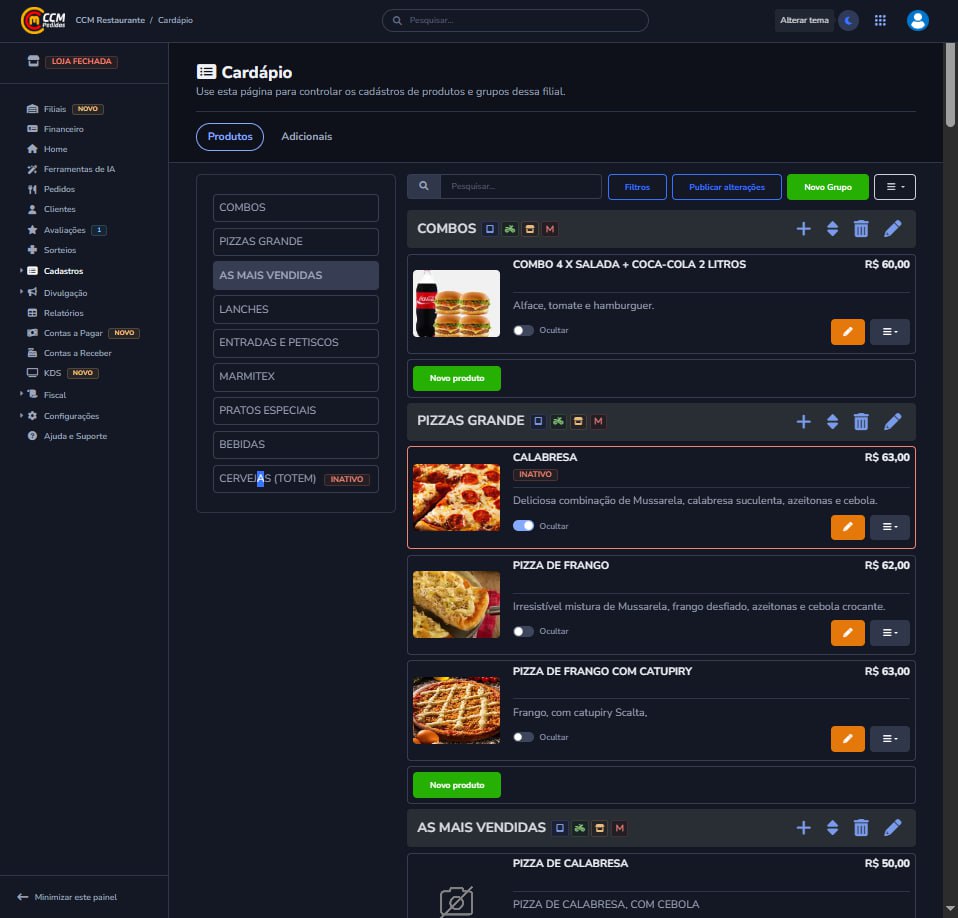Open the apps grid icon in top bar
958x918 pixels.
(x=880, y=20)
